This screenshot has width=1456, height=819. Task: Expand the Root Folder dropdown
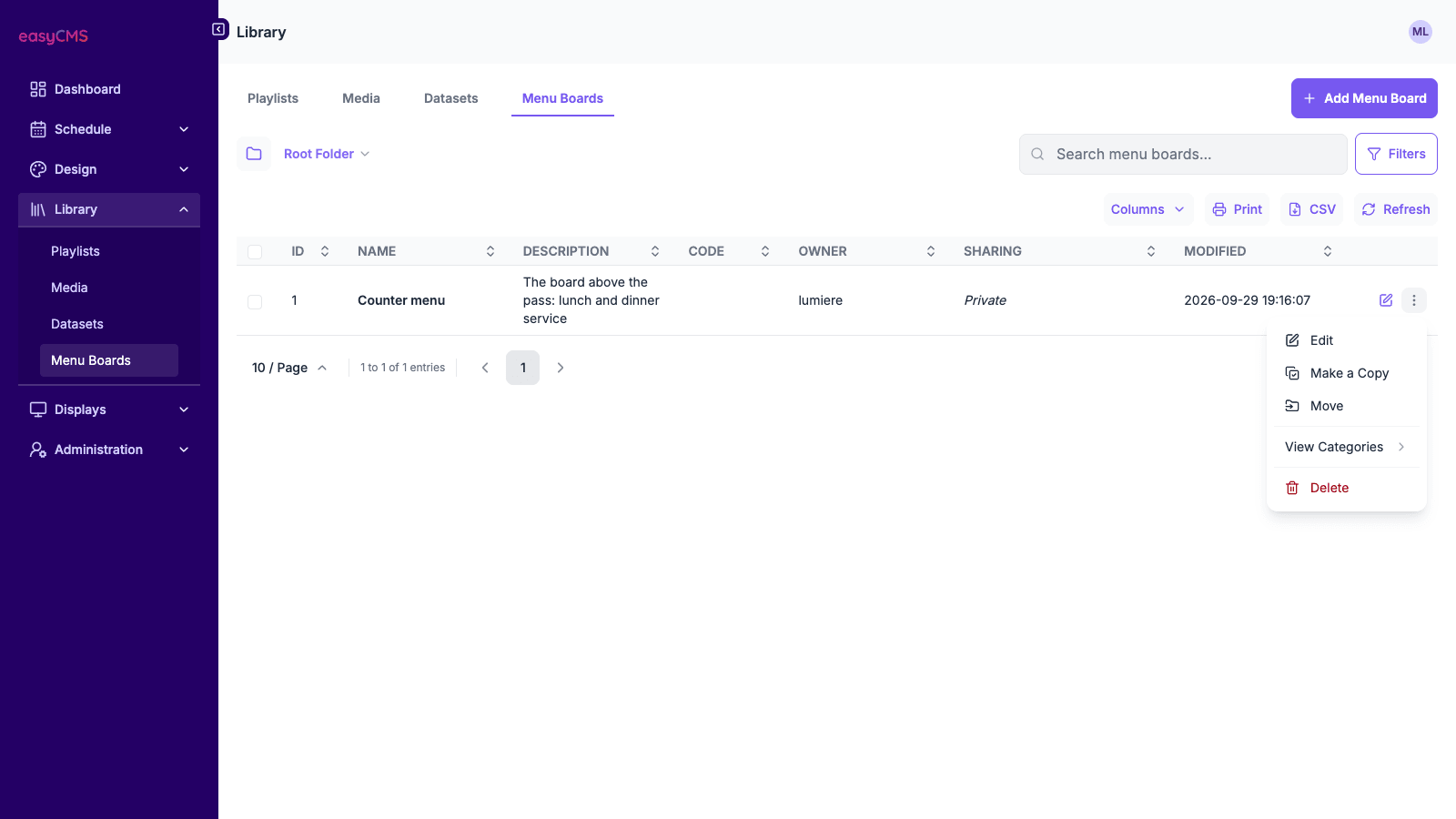tap(327, 154)
